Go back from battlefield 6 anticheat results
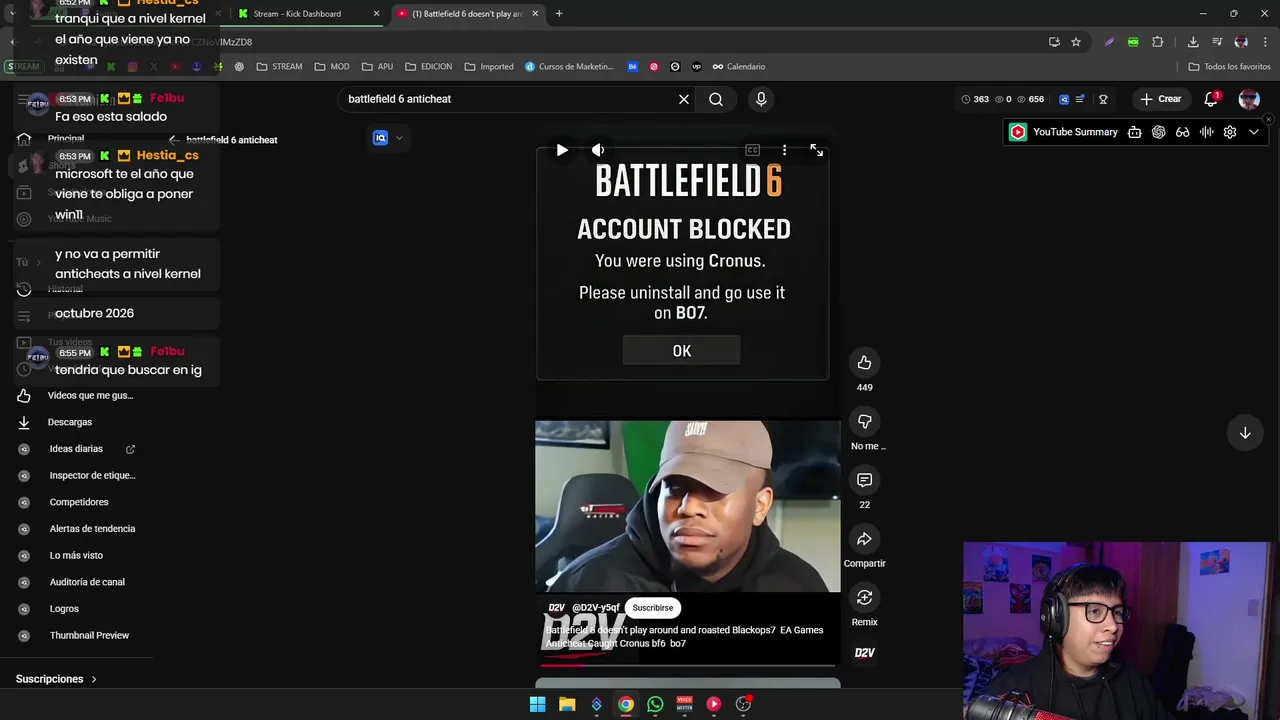Screen dimensions: 1280x720 tap(173, 140)
